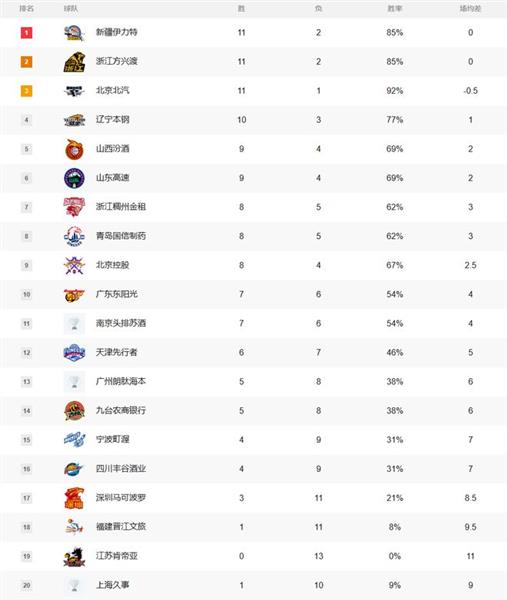Click 上海久事 team name

click(112, 585)
